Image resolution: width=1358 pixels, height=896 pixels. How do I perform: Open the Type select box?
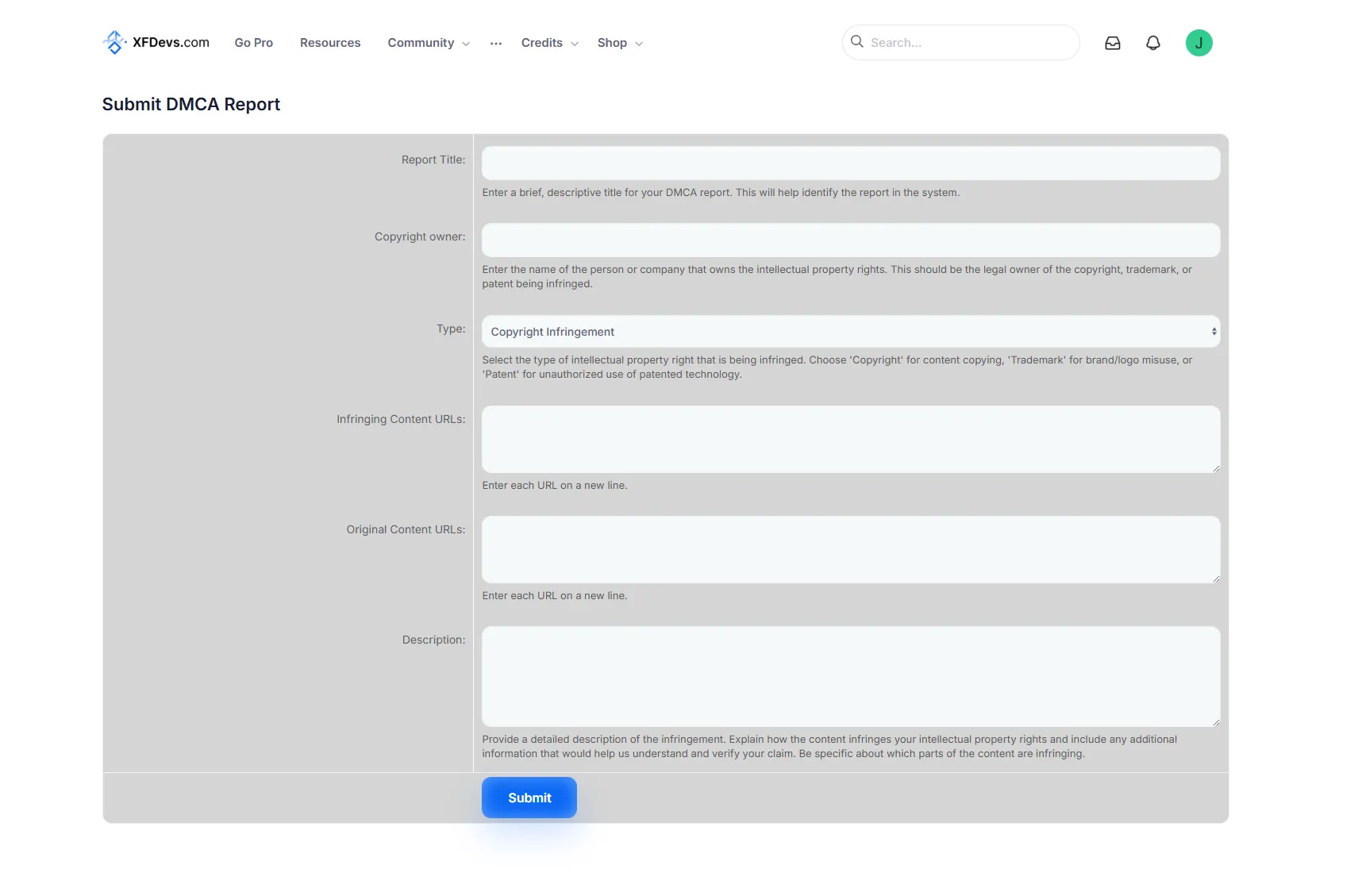tap(850, 332)
